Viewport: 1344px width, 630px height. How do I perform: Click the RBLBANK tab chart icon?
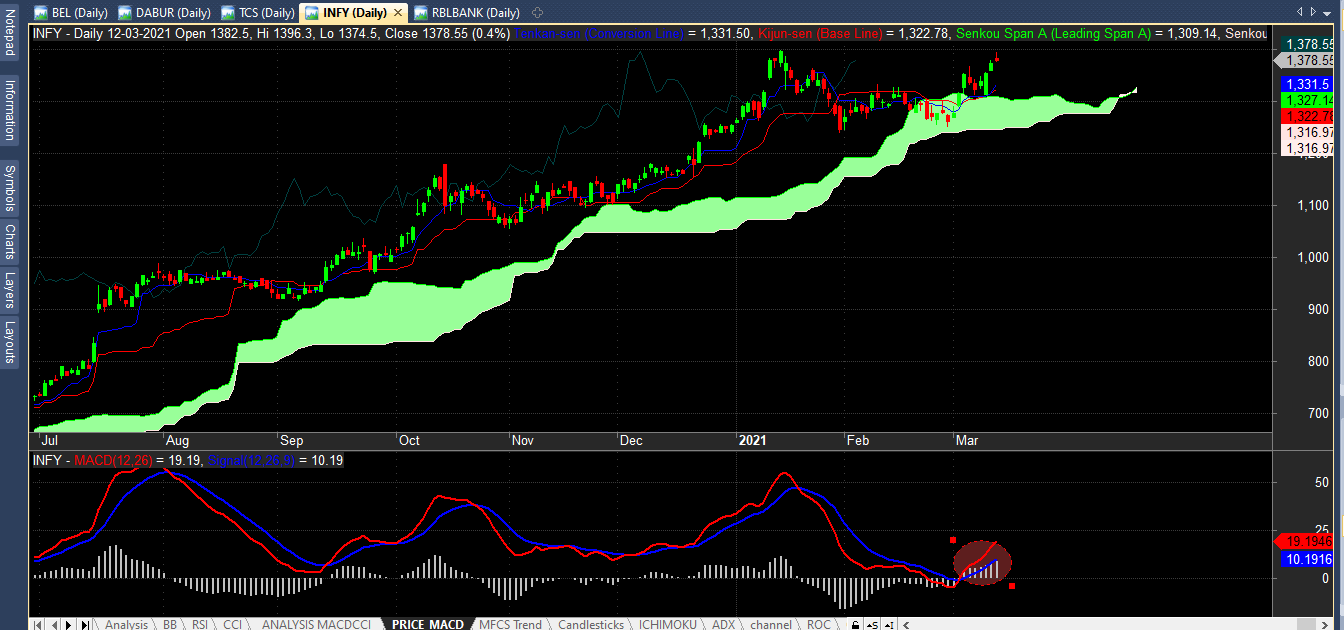(421, 12)
